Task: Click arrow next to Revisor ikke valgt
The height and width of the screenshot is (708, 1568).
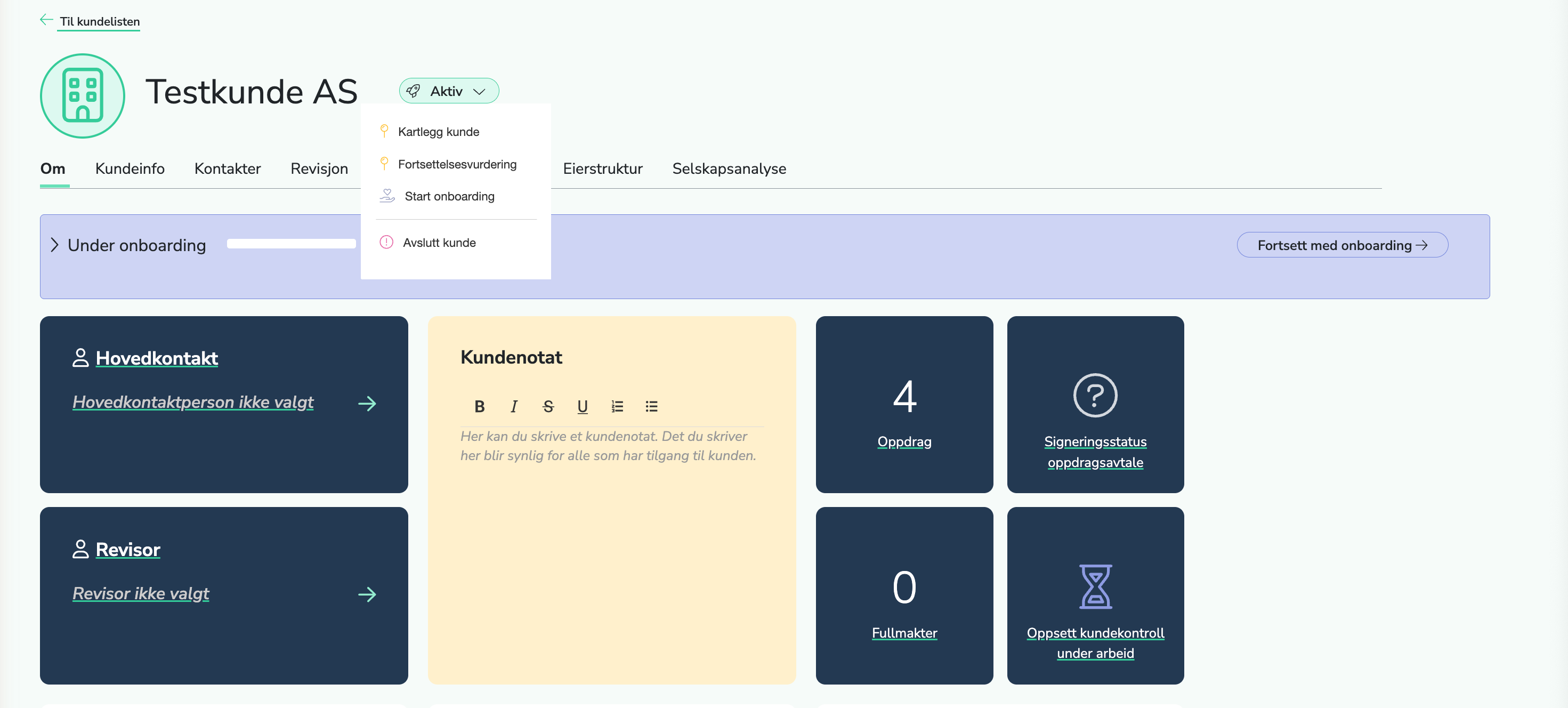Action: pos(367,594)
